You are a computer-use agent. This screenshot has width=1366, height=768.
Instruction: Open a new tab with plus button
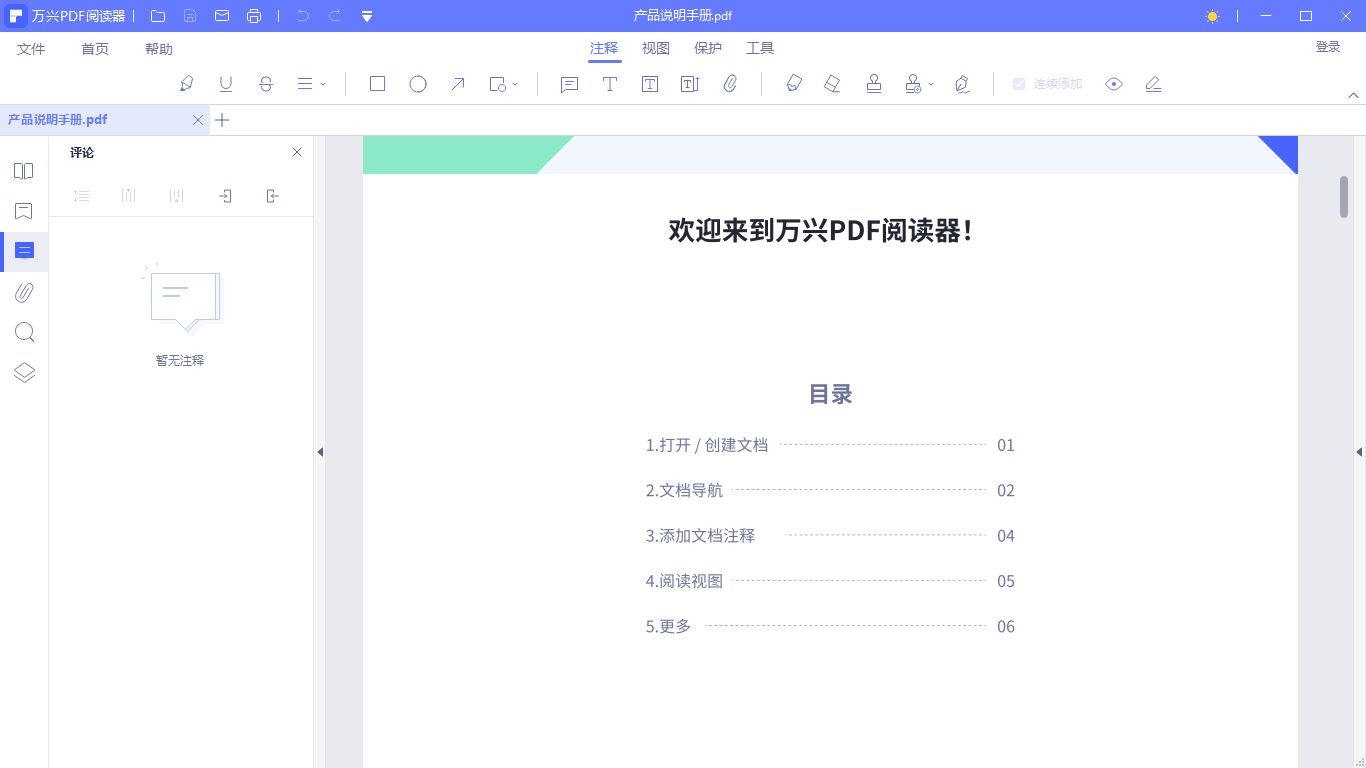click(x=221, y=120)
